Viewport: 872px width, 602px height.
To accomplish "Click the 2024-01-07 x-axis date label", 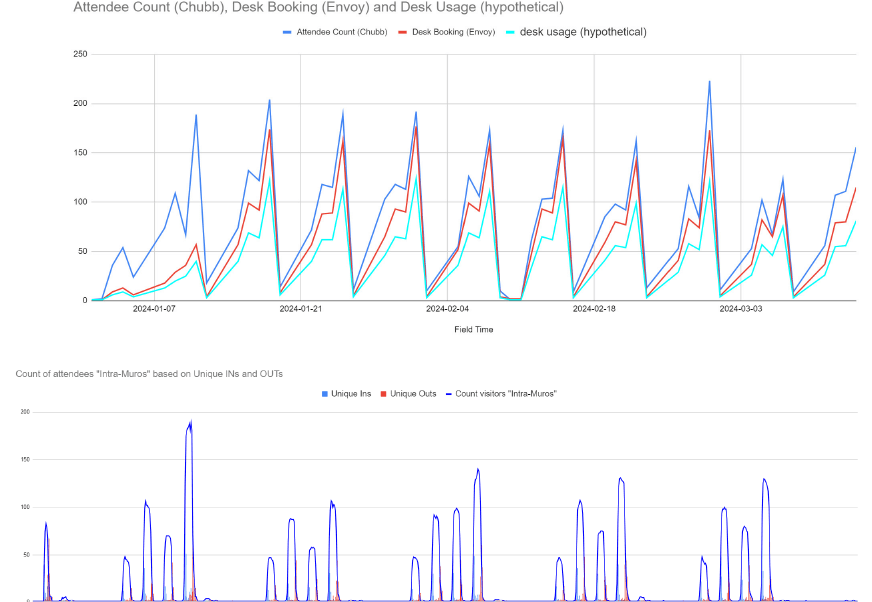I will click(x=154, y=309).
